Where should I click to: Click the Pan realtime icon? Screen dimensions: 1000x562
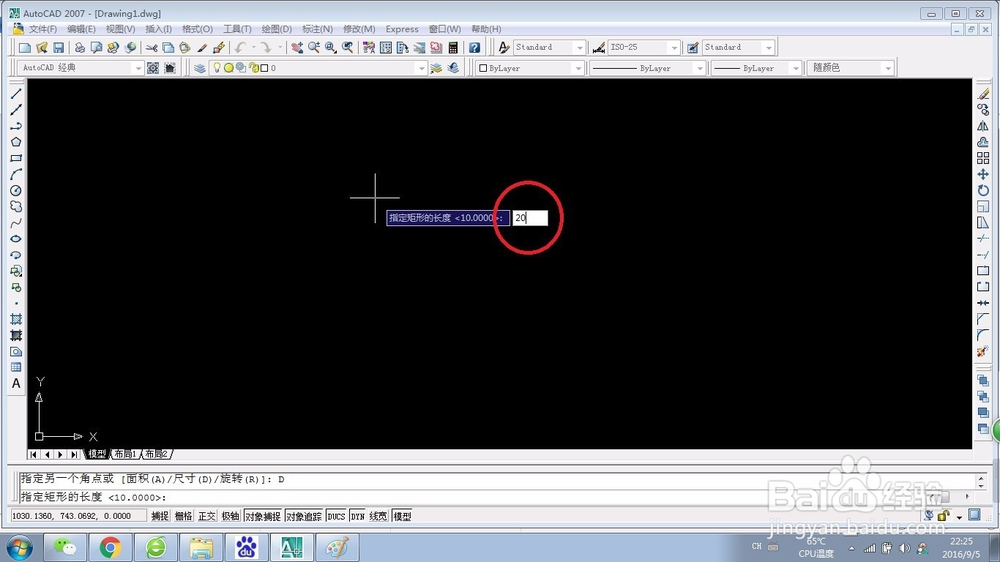coord(297,47)
